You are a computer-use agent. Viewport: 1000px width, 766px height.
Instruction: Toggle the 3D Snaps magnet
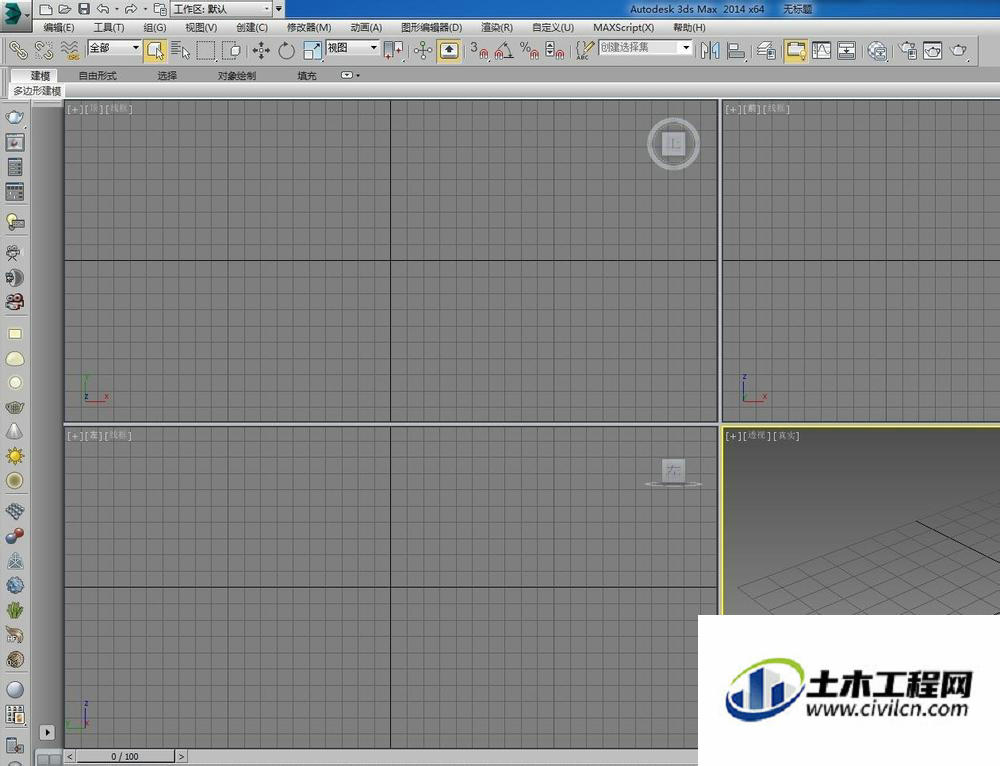[478, 50]
